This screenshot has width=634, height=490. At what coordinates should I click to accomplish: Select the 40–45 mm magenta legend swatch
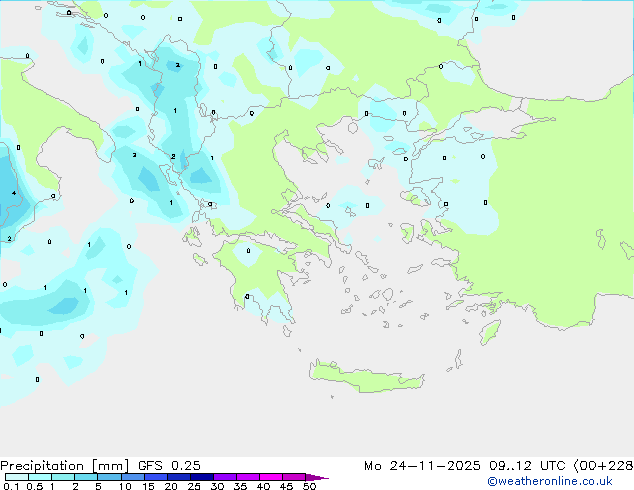pos(271,477)
